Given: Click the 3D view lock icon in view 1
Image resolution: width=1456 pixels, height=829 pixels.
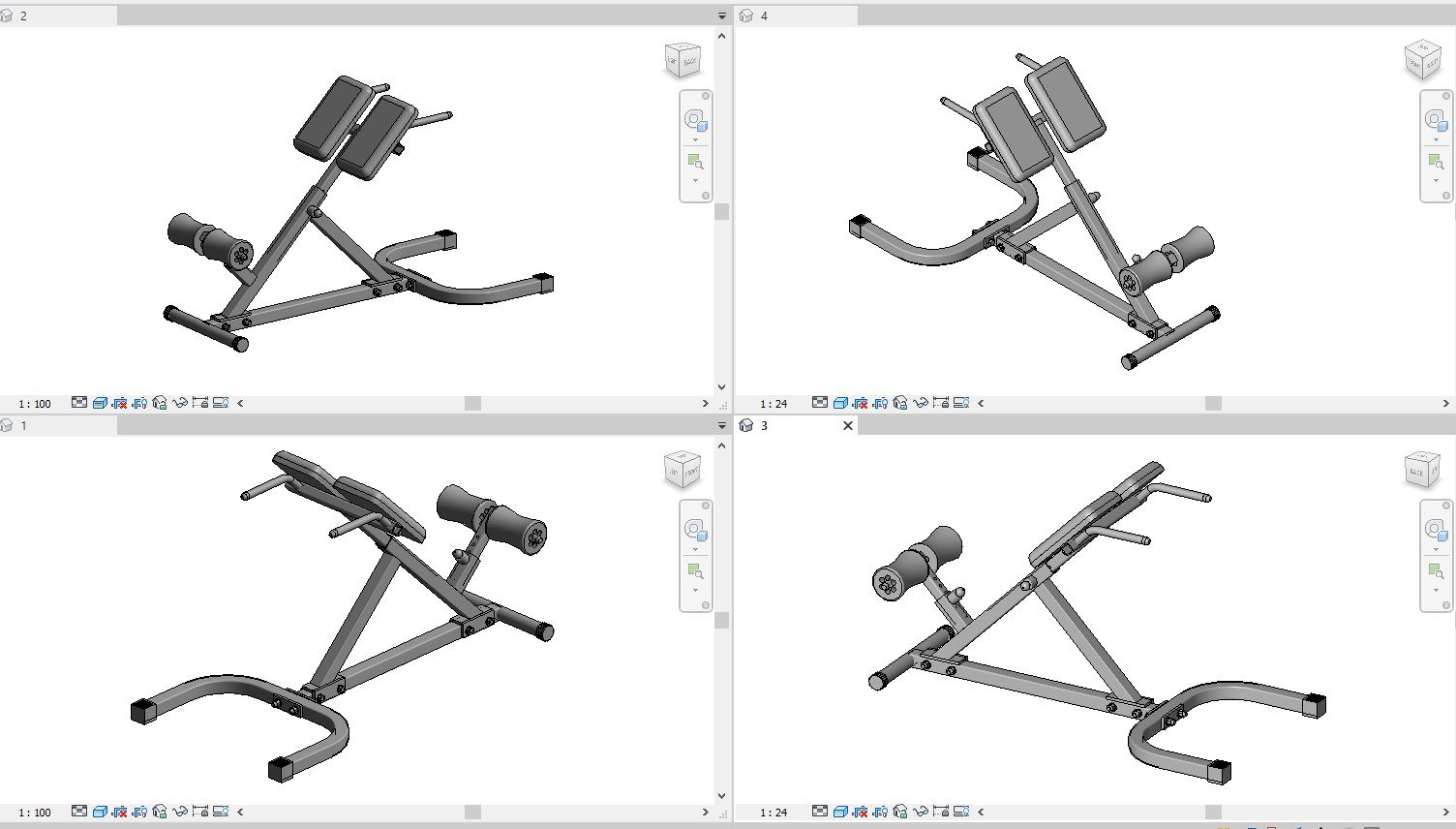Looking at the screenshot, I should 160,812.
